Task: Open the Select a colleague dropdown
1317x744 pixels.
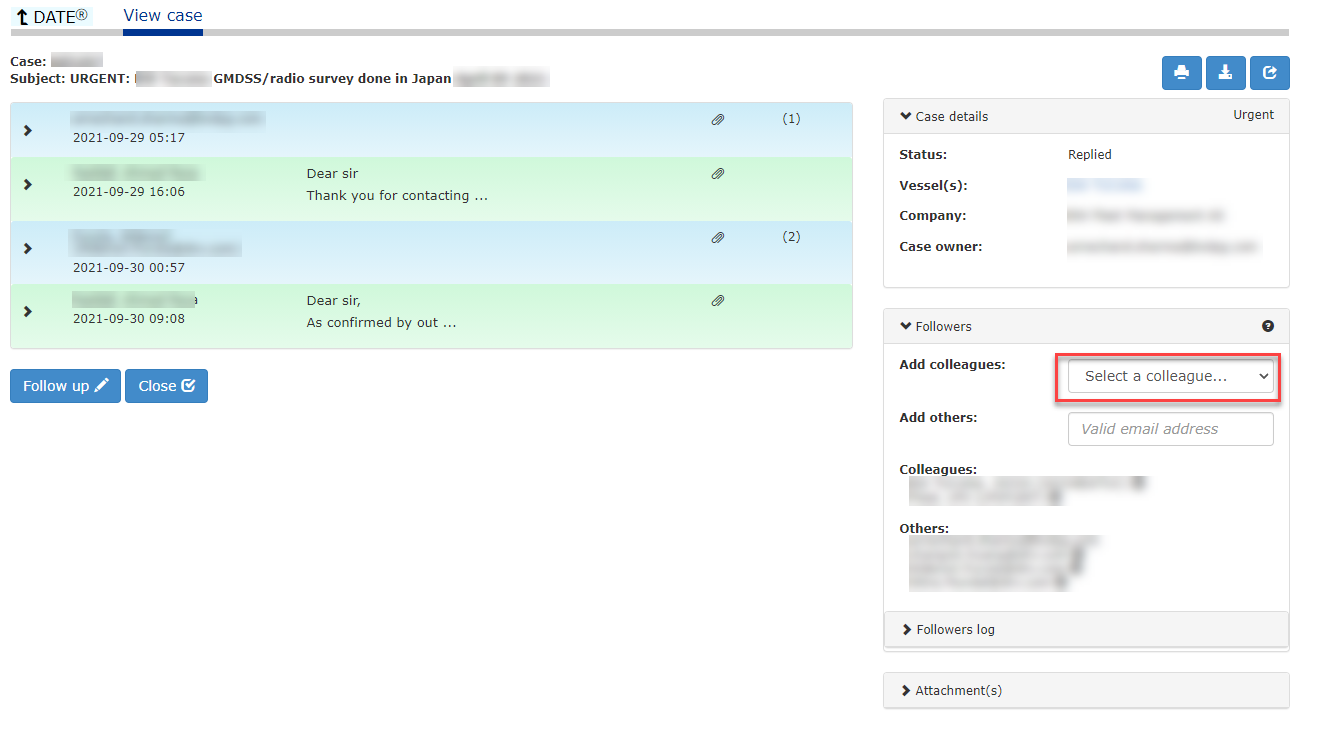Action: pyautogui.click(x=1170, y=376)
